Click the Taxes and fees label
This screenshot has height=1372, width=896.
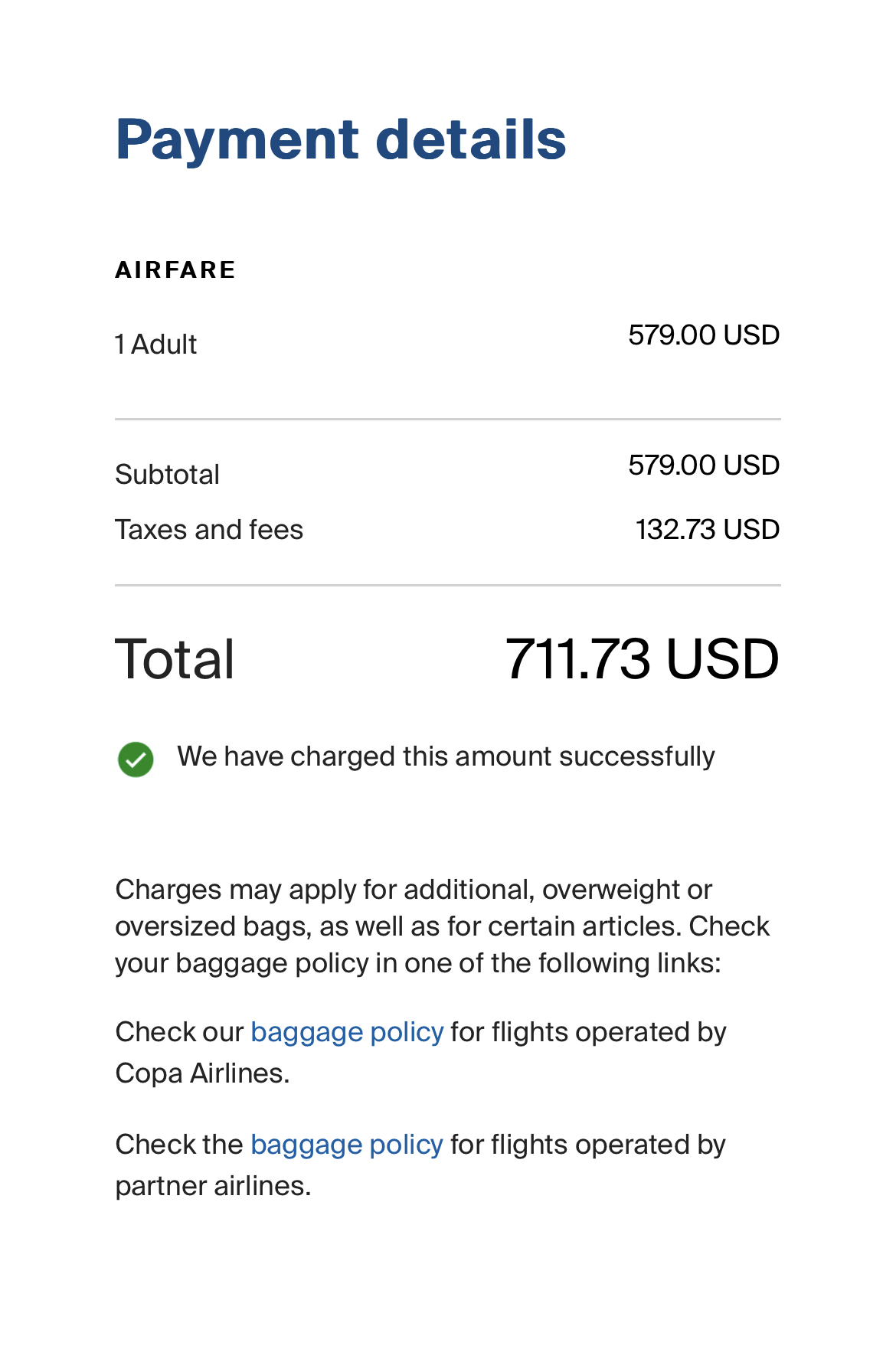coord(209,530)
